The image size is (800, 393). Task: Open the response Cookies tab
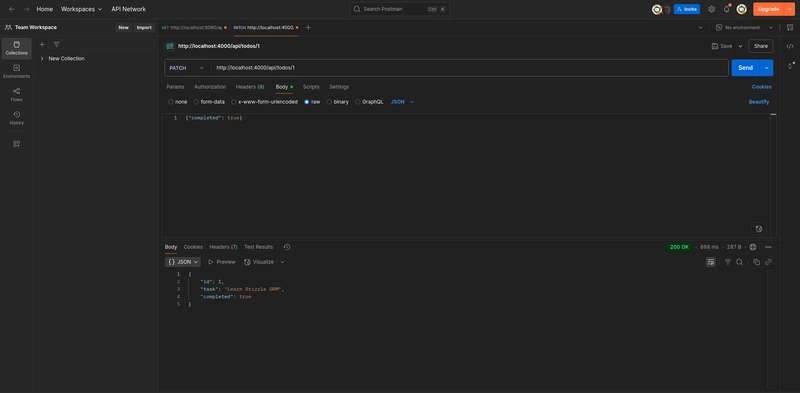193,247
